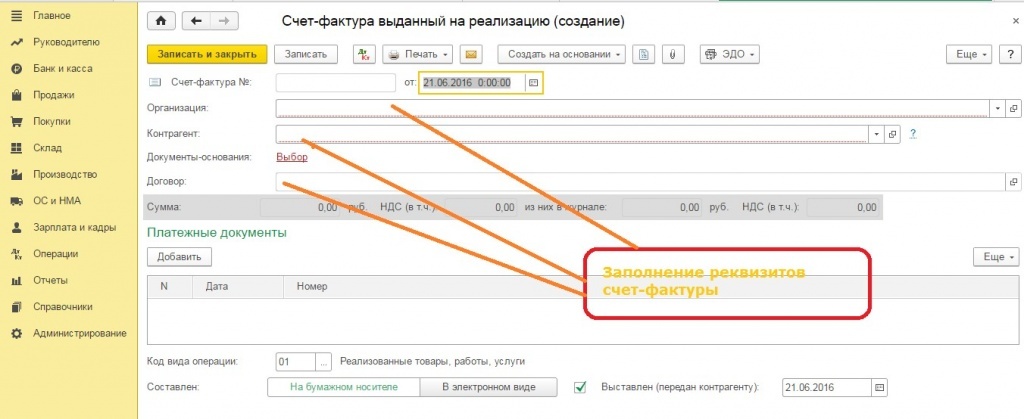The image size is (1024, 419).
Task: Close the invoice form tab
Action: point(1015,22)
